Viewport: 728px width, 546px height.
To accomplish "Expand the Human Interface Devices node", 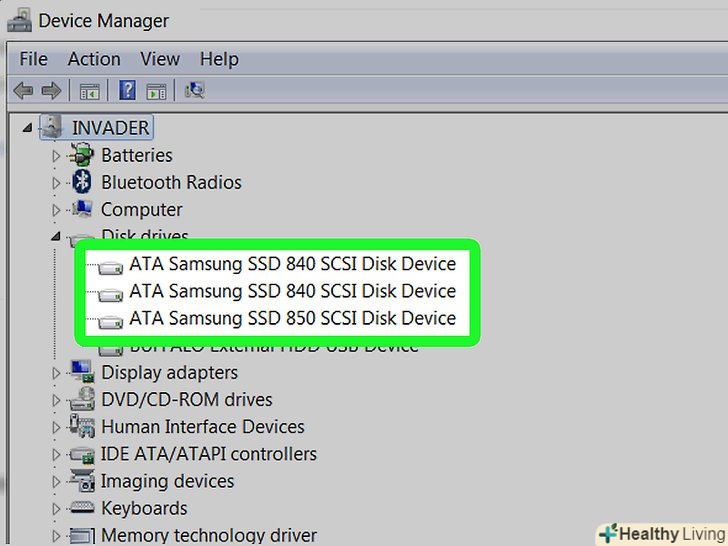I will pyautogui.click(x=56, y=427).
